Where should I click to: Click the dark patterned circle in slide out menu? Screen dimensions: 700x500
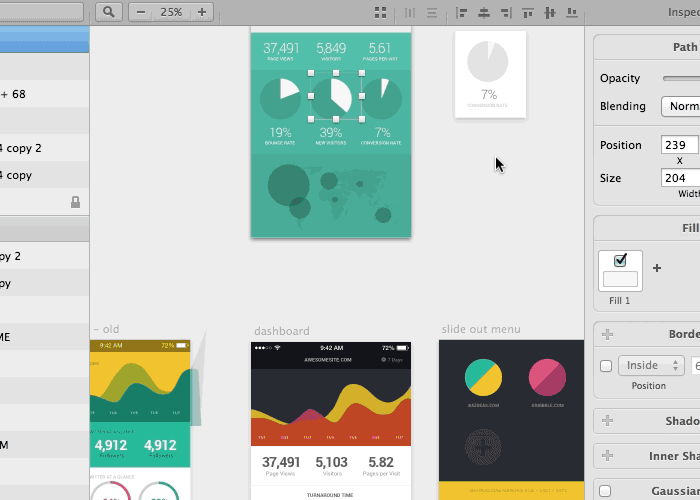(483, 446)
